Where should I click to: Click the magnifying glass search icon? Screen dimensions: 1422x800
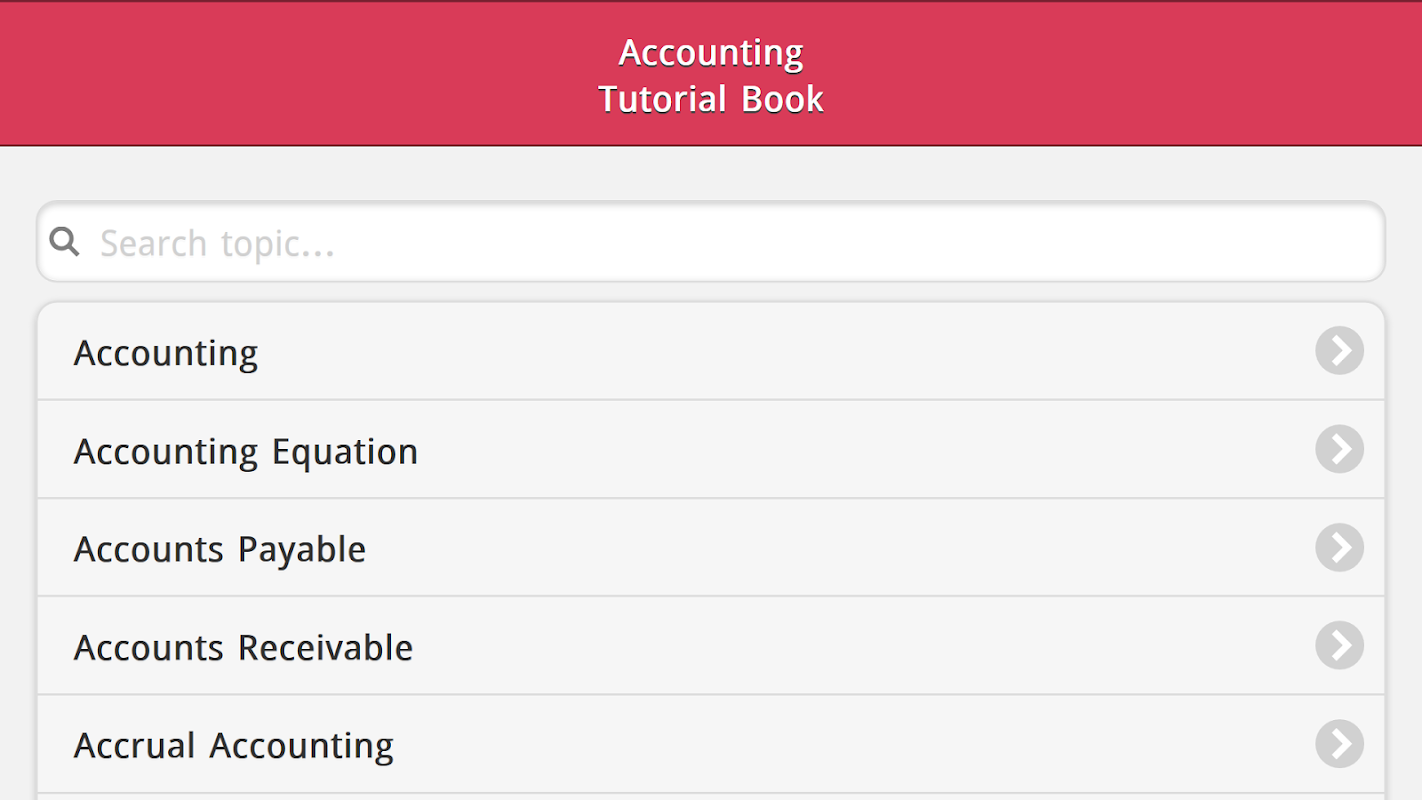(64, 241)
